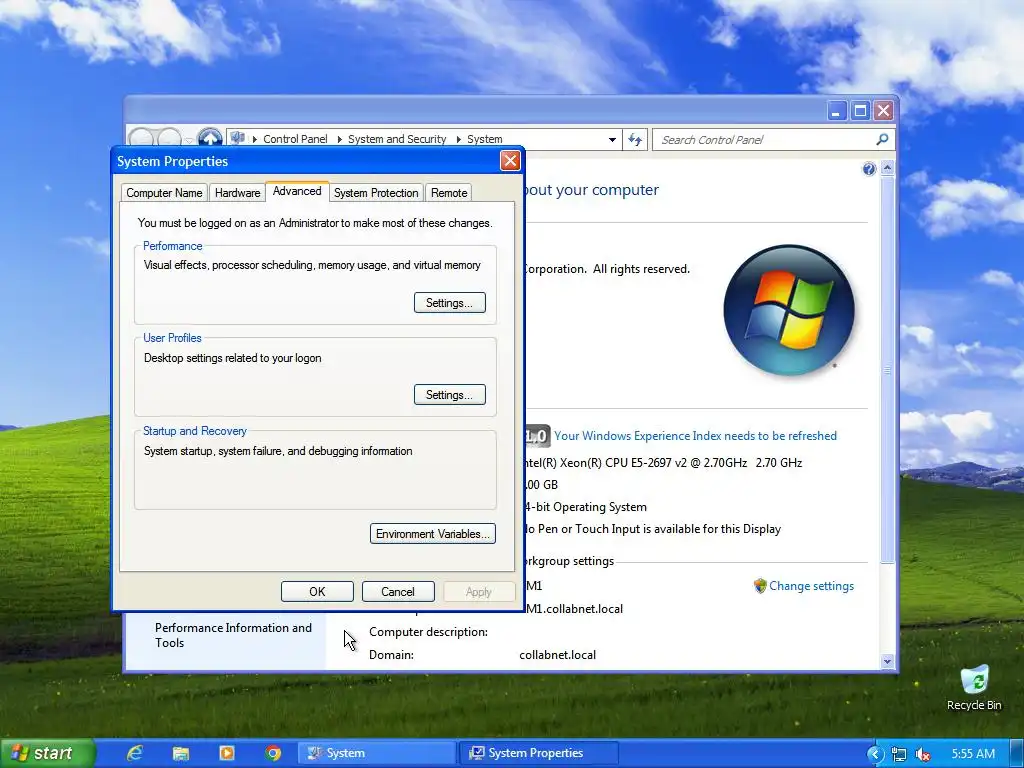Open Windows Experience Index refresh link
Viewport: 1024px width, 768px height.
tap(696, 436)
